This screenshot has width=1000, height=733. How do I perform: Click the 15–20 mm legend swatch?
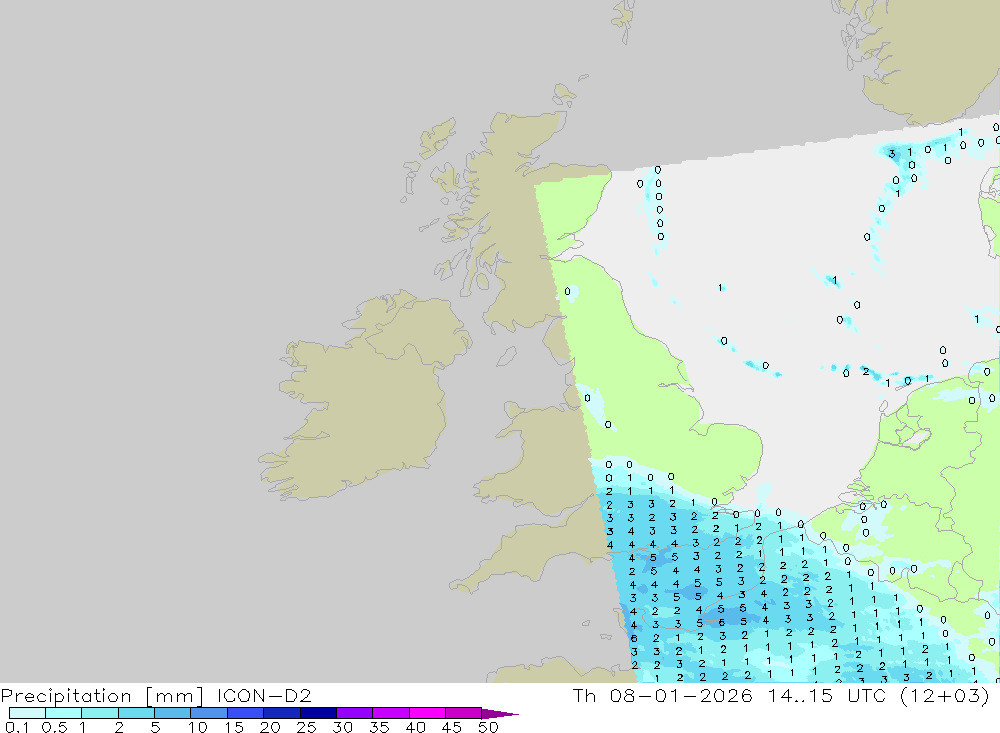click(245, 713)
